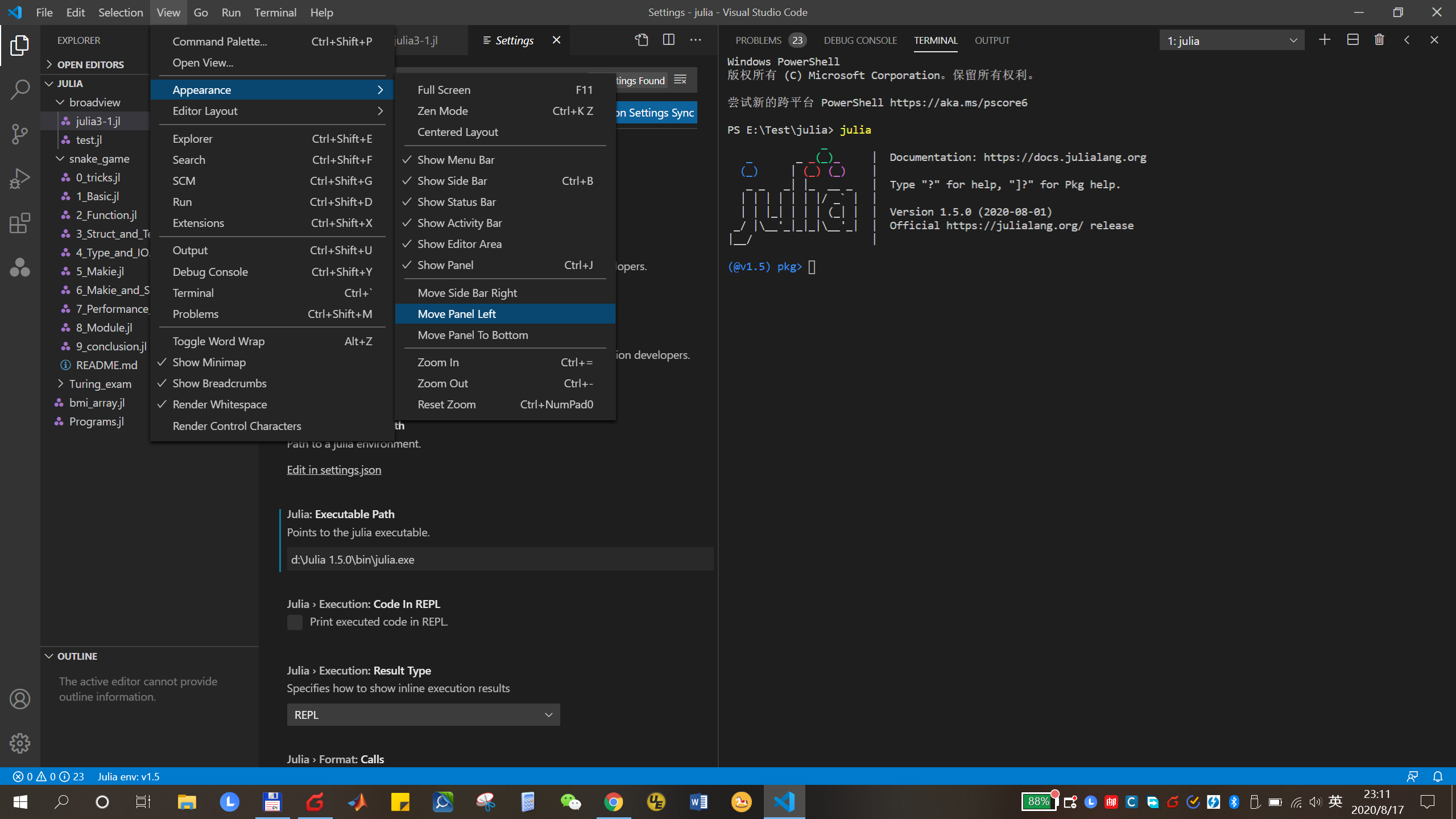Select Move Panel Left

pyautogui.click(x=505, y=314)
